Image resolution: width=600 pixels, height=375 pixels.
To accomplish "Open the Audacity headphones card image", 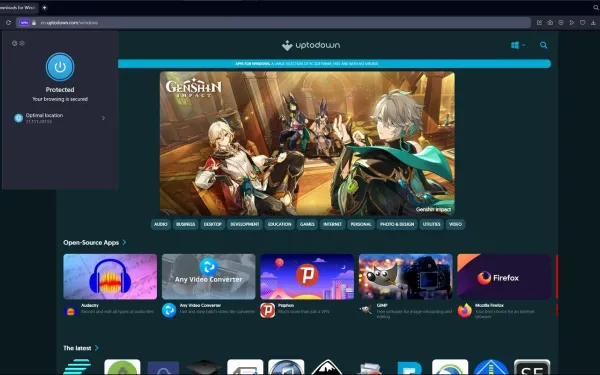I will (110, 277).
